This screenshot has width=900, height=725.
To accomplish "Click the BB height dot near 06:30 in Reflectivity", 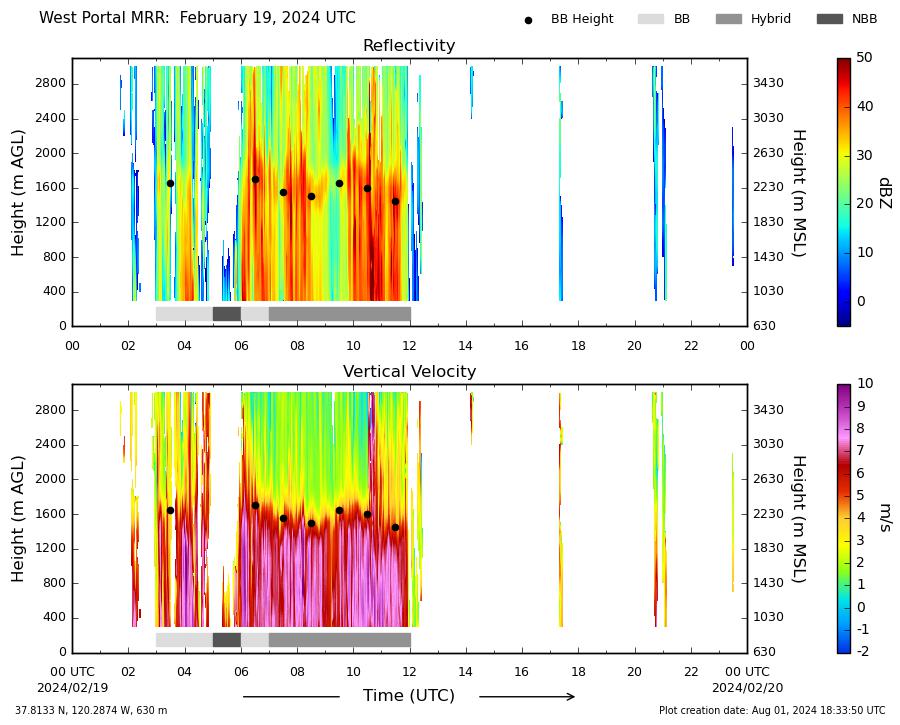I will [x=255, y=180].
